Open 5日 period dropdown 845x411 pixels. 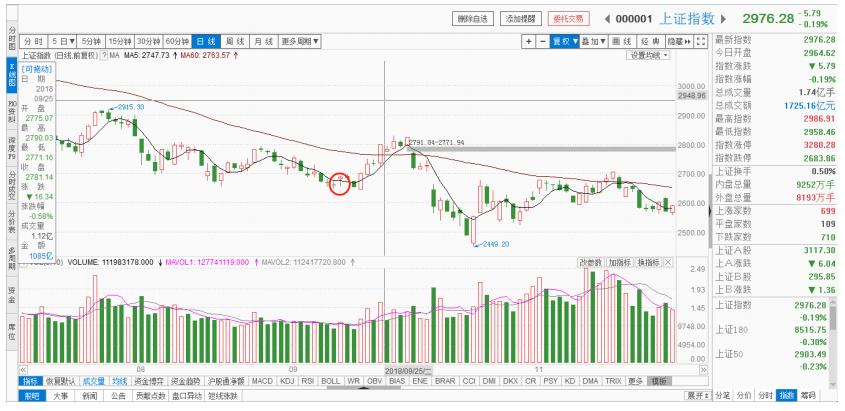(x=64, y=41)
